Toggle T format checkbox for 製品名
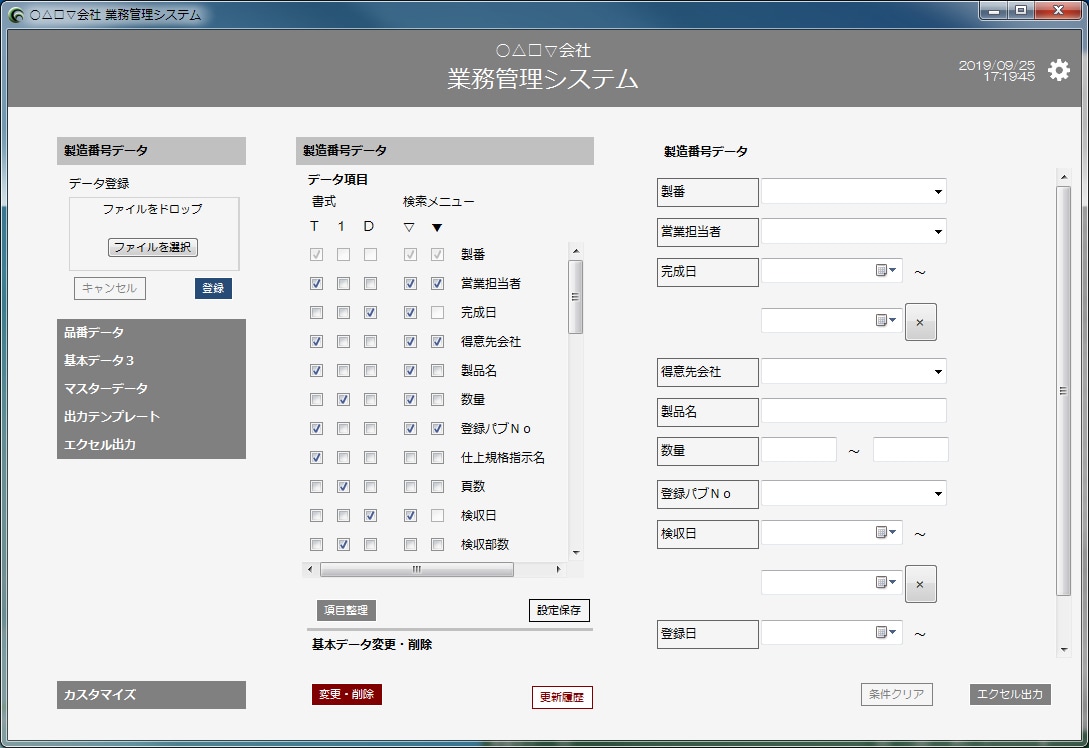The width and height of the screenshot is (1089, 748). (317, 371)
